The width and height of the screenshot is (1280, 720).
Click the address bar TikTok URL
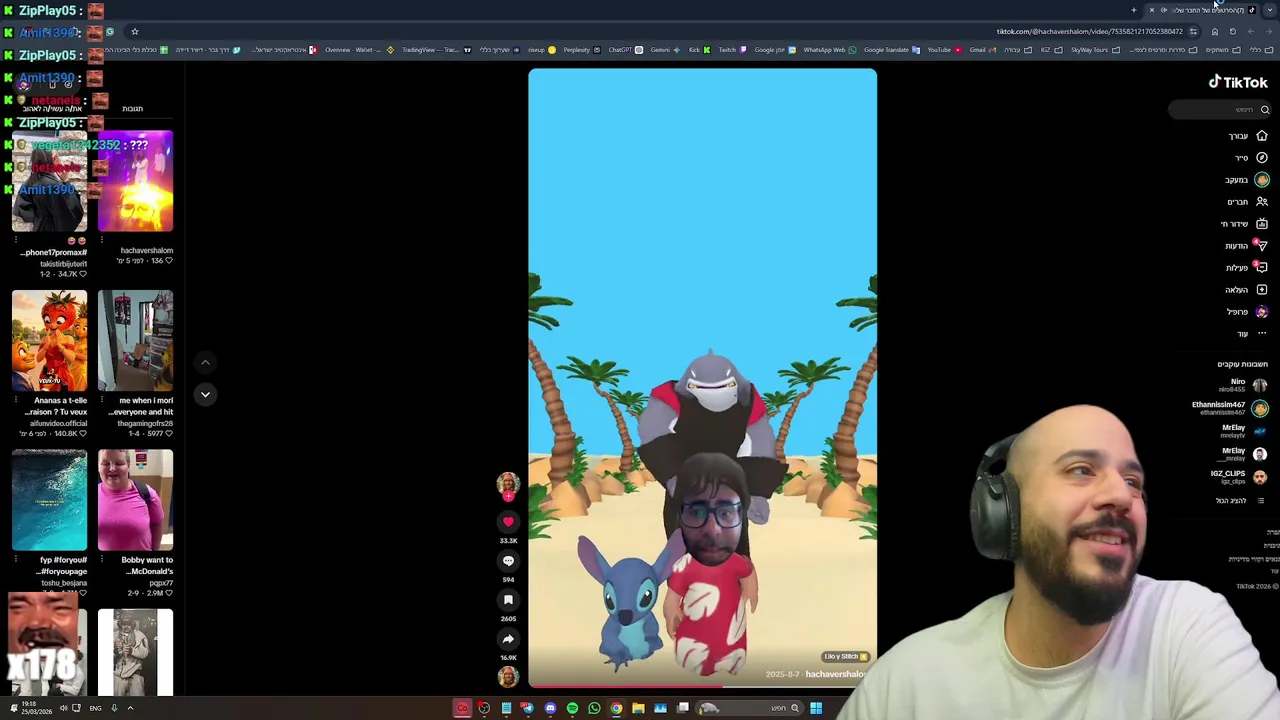click(x=1089, y=32)
